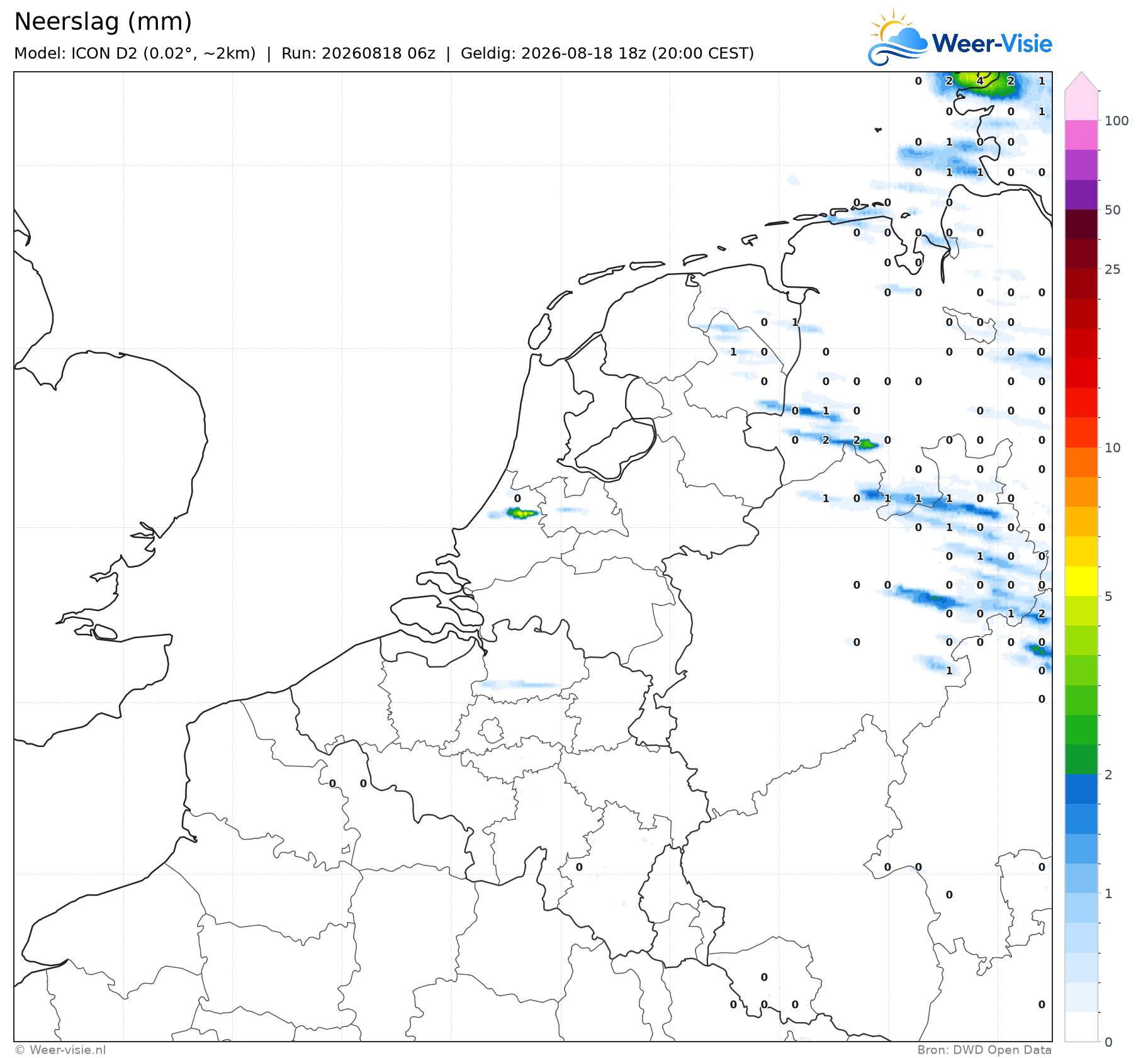Click the © Weer-visie.nl copyright link

click(60, 1050)
